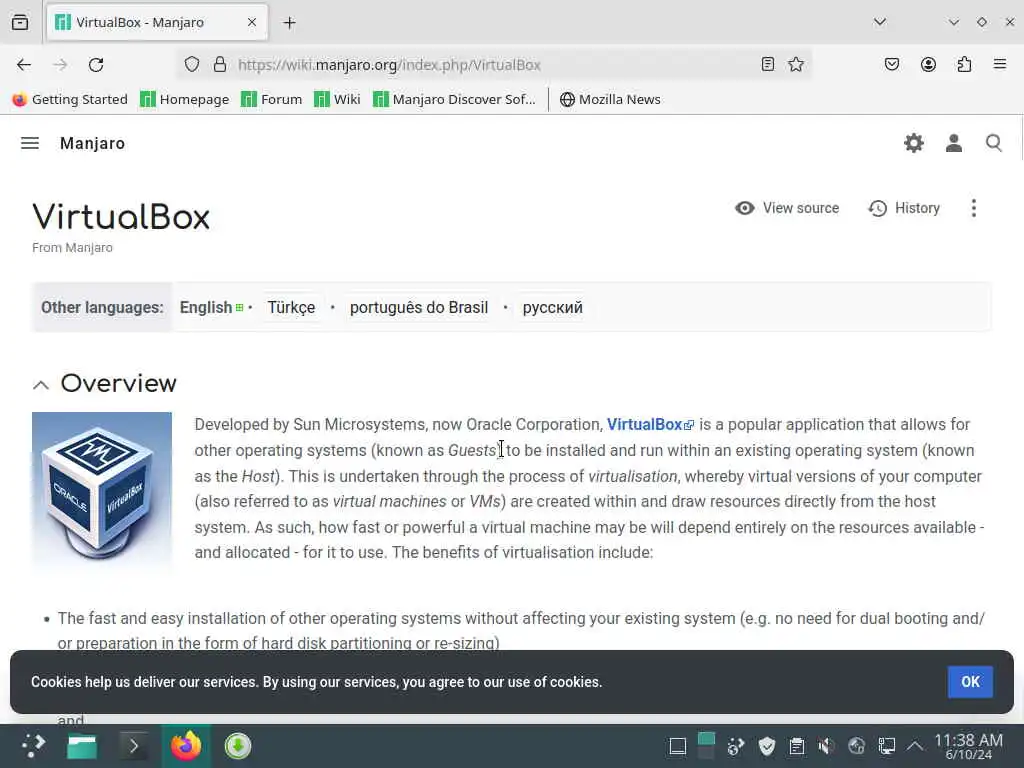The height and width of the screenshot is (768, 1024).
Task: Open a new tab with the plus button
Action: (x=289, y=23)
